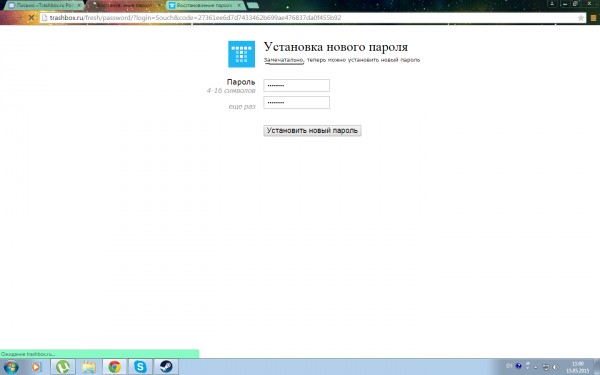Open the Chrome menu icon
Screen dimensions: 600x375
pyautogui.click(x=594, y=18)
